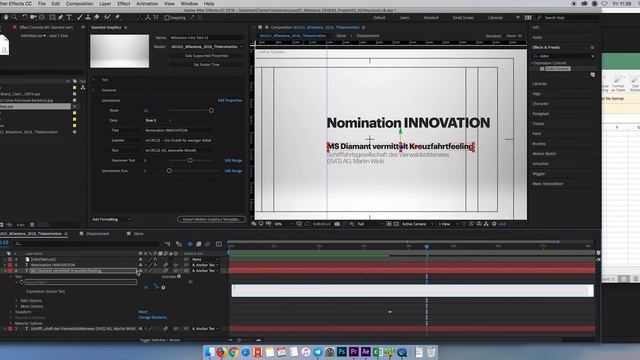
Task: Click the blue Reset transform link
Action: tap(143, 312)
